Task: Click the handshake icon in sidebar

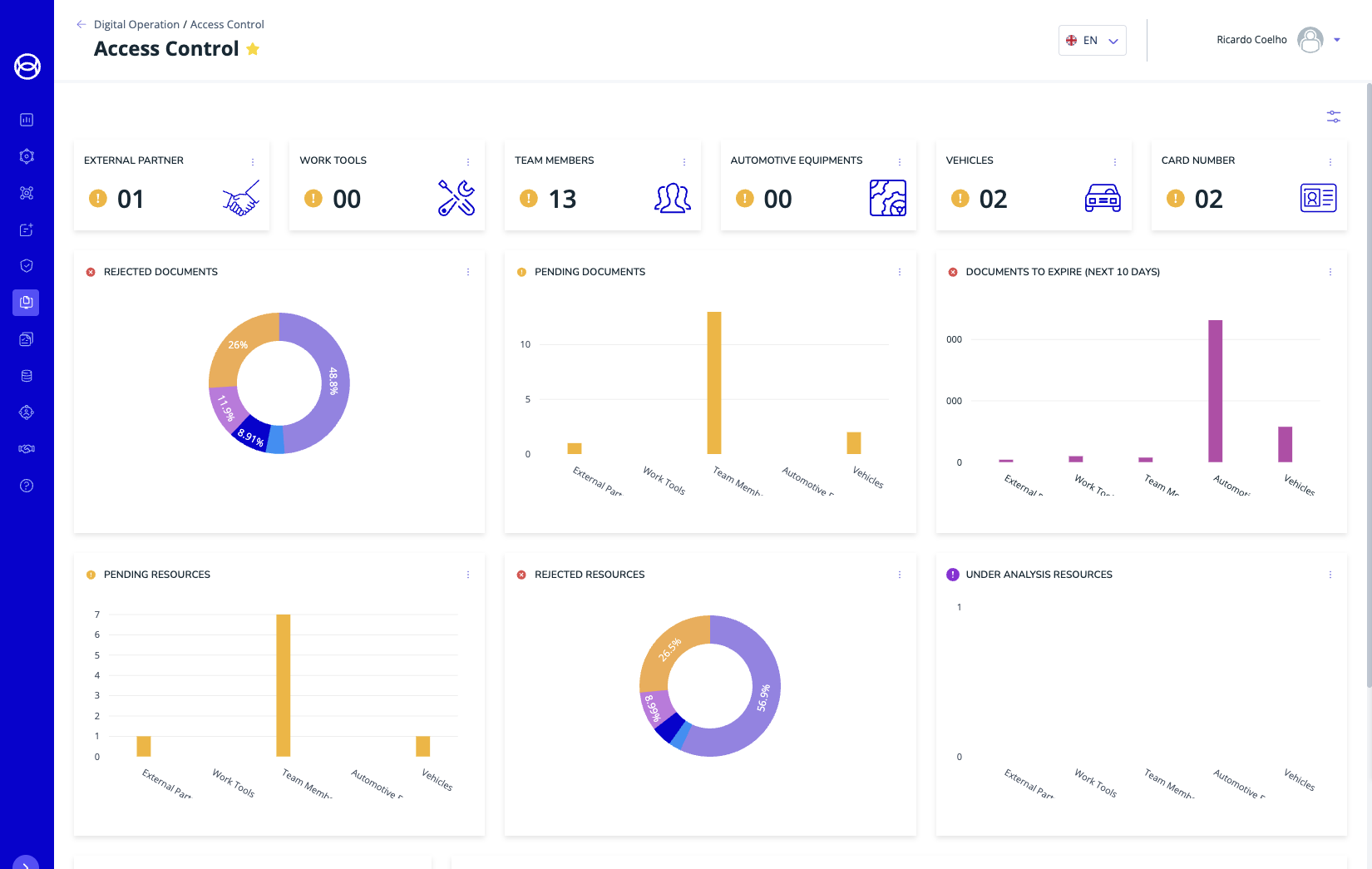Action: 27,449
